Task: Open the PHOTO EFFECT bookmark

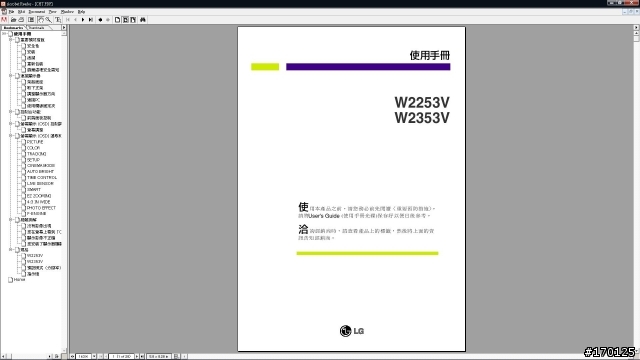Action: (41, 208)
